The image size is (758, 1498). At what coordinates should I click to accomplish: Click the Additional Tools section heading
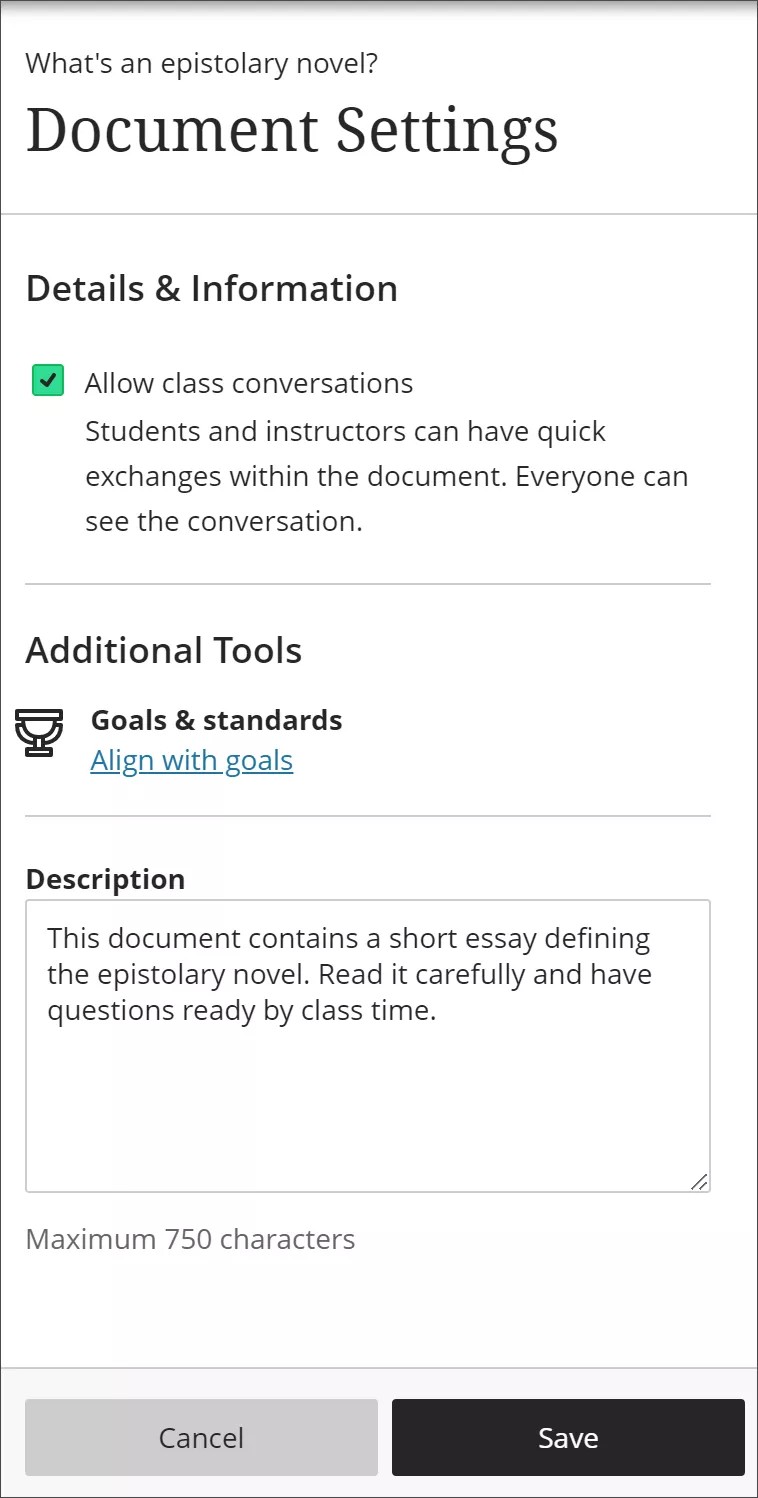163,650
